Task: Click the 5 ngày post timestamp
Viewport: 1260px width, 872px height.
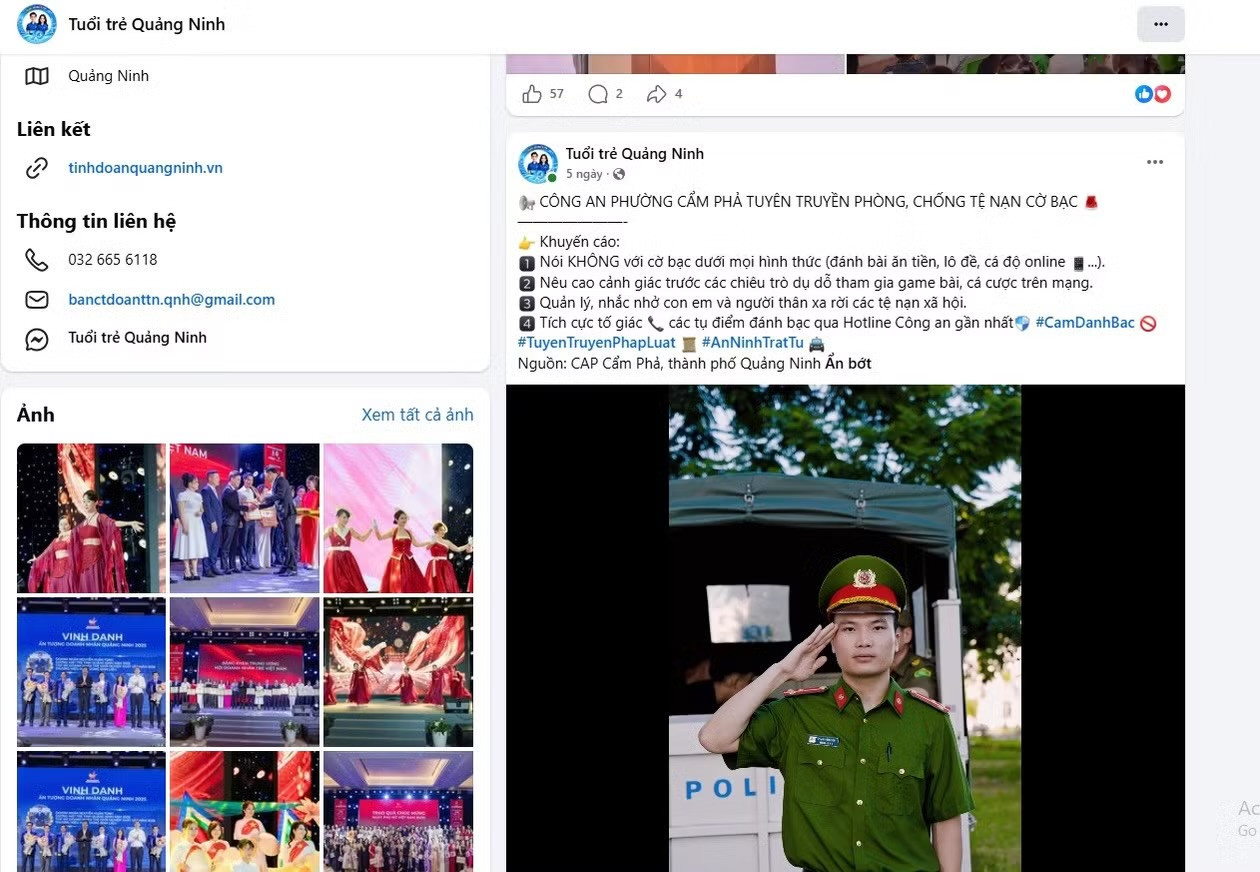Action: coord(584,174)
